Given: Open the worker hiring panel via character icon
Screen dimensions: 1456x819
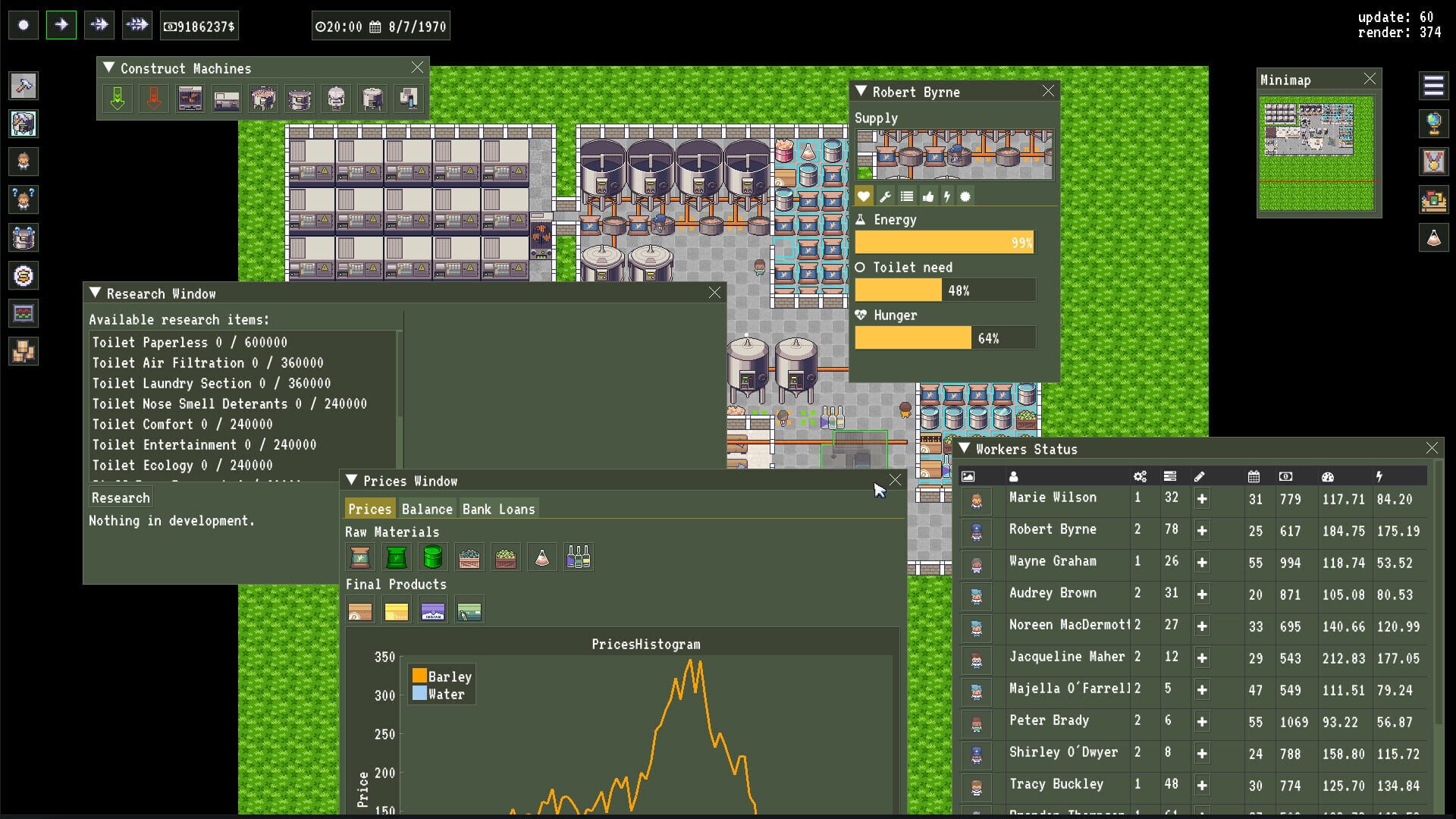Looking at the screenshot, I should 24,162.
